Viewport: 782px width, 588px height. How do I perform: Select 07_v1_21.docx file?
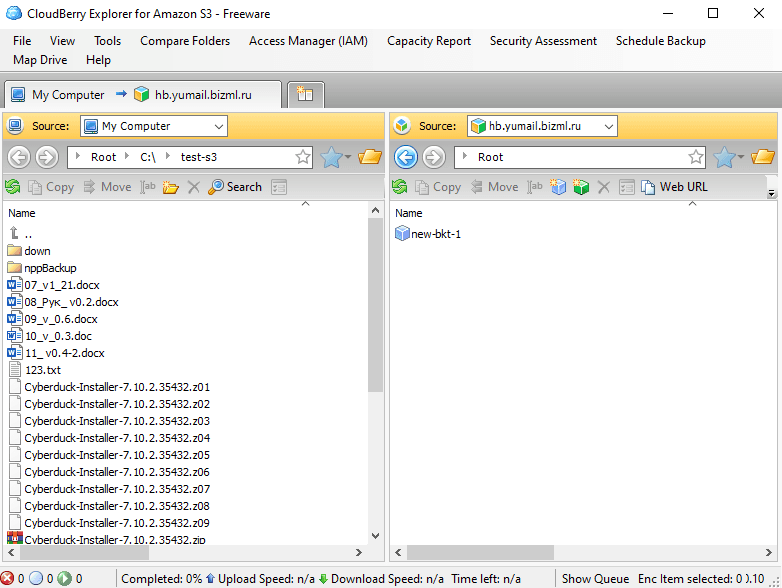pos(54,285)
